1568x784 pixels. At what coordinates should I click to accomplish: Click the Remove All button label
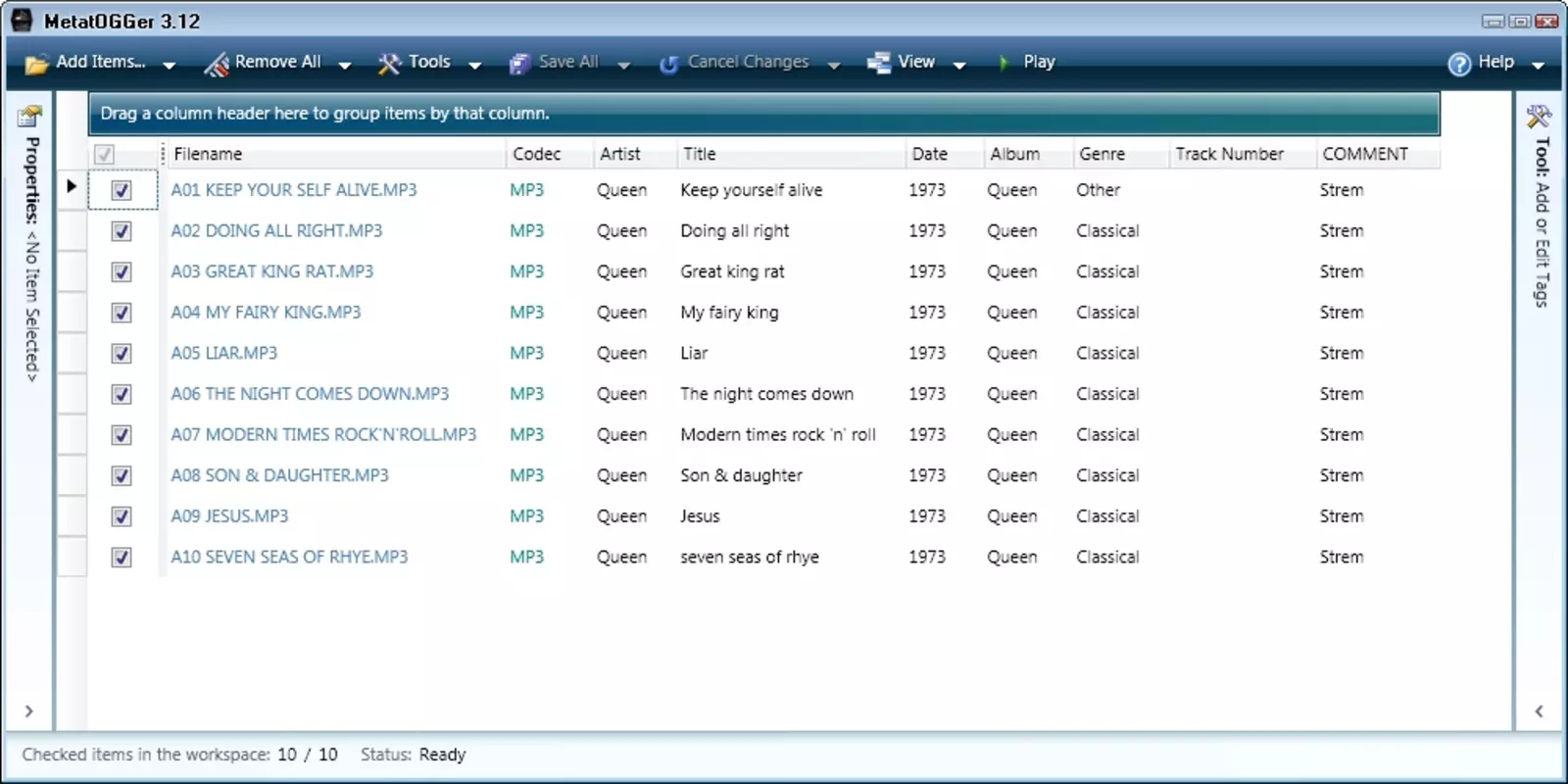(x=277, y=62)
